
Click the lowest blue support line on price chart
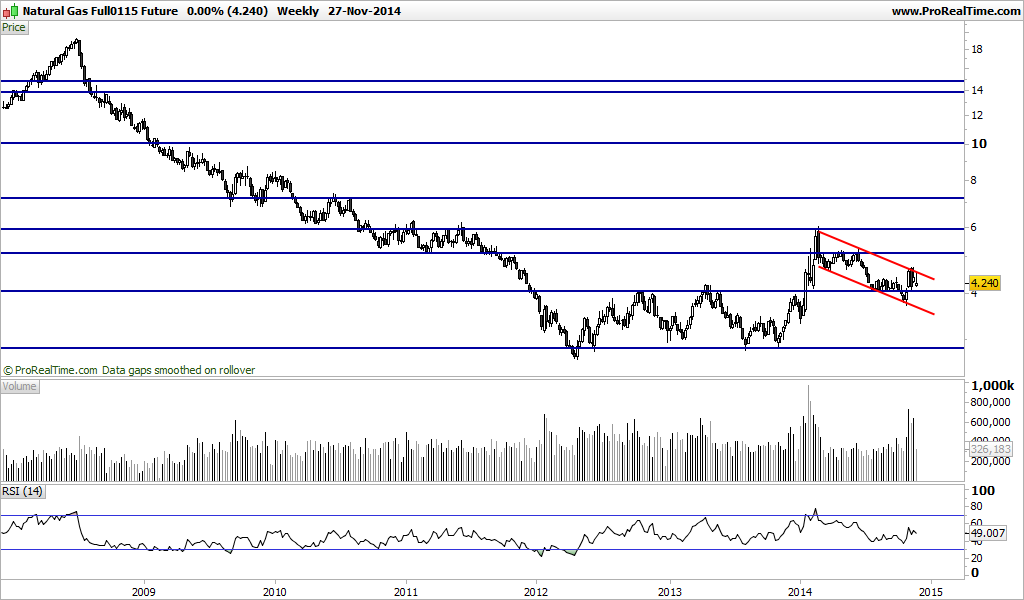[x=482, y=348]
